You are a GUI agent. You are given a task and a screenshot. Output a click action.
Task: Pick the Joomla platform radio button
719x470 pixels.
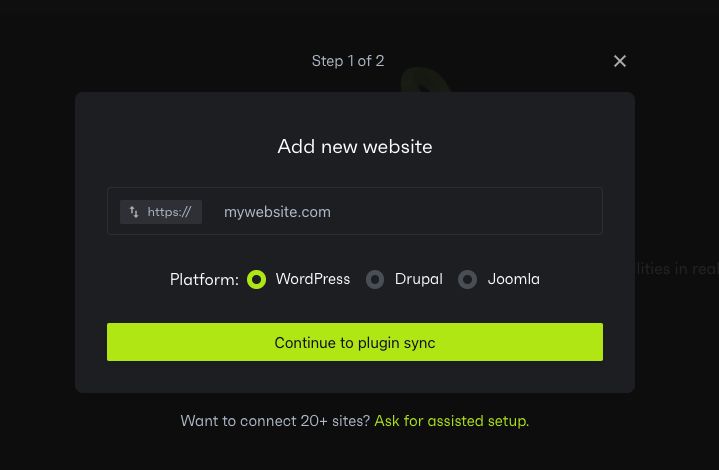coord(467,279)
